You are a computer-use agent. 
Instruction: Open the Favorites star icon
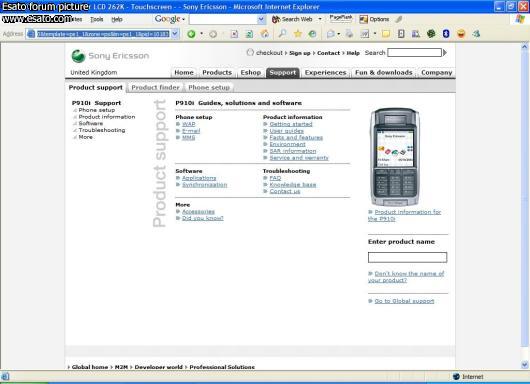(298, 33)
